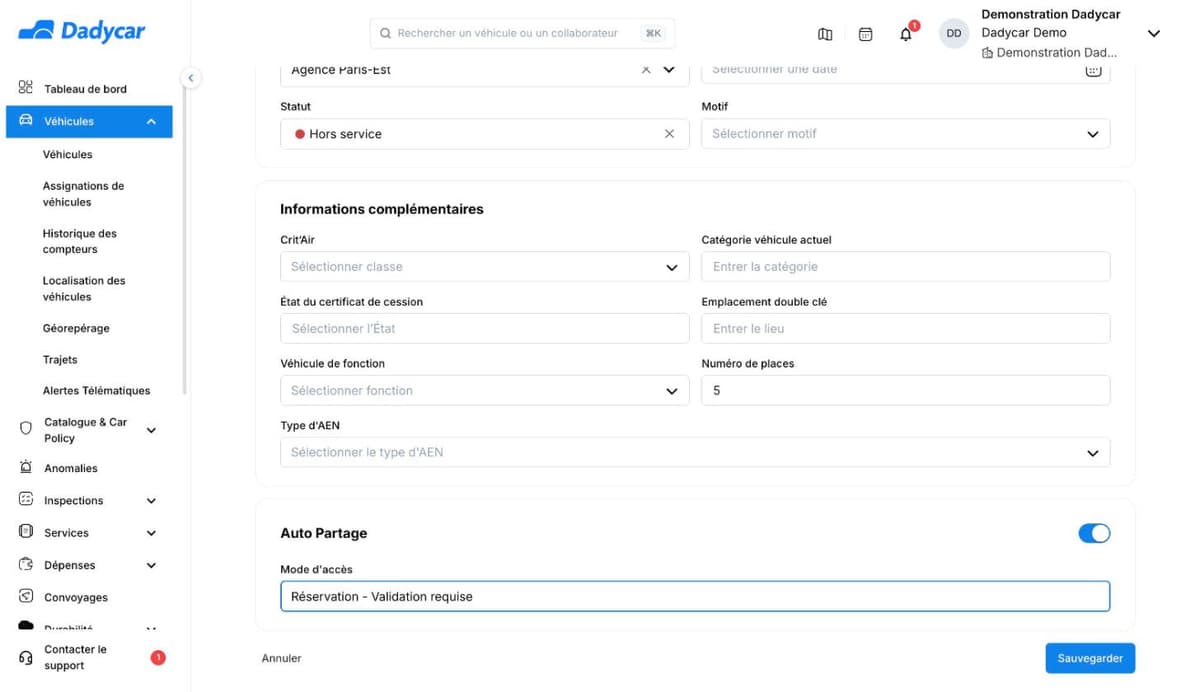This screenshot has width=1200, height=692.
Task: Open the date picker calendar icon
Action: pyautogui.click(x=1093, y=70)
